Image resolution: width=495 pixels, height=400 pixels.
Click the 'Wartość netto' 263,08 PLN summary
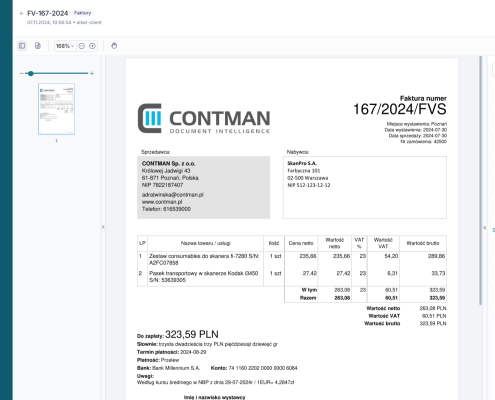[406, 308]
